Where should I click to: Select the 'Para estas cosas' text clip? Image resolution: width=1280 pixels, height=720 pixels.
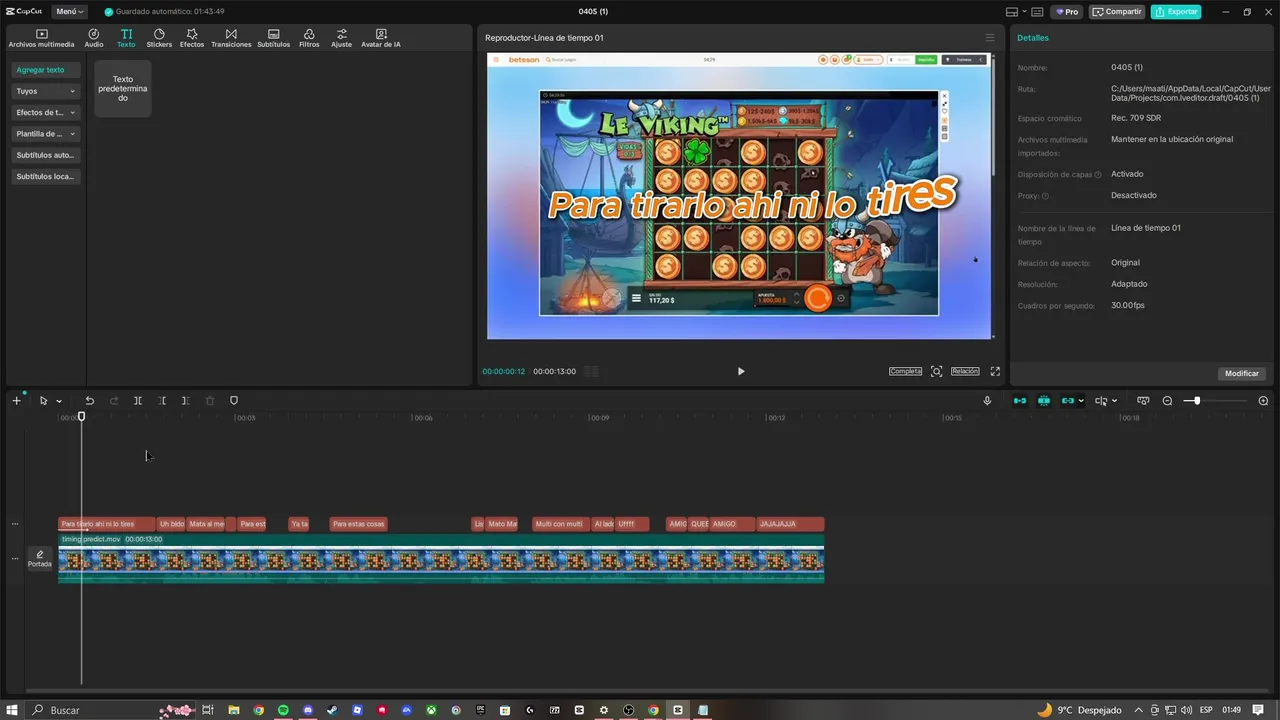(359, 524)
